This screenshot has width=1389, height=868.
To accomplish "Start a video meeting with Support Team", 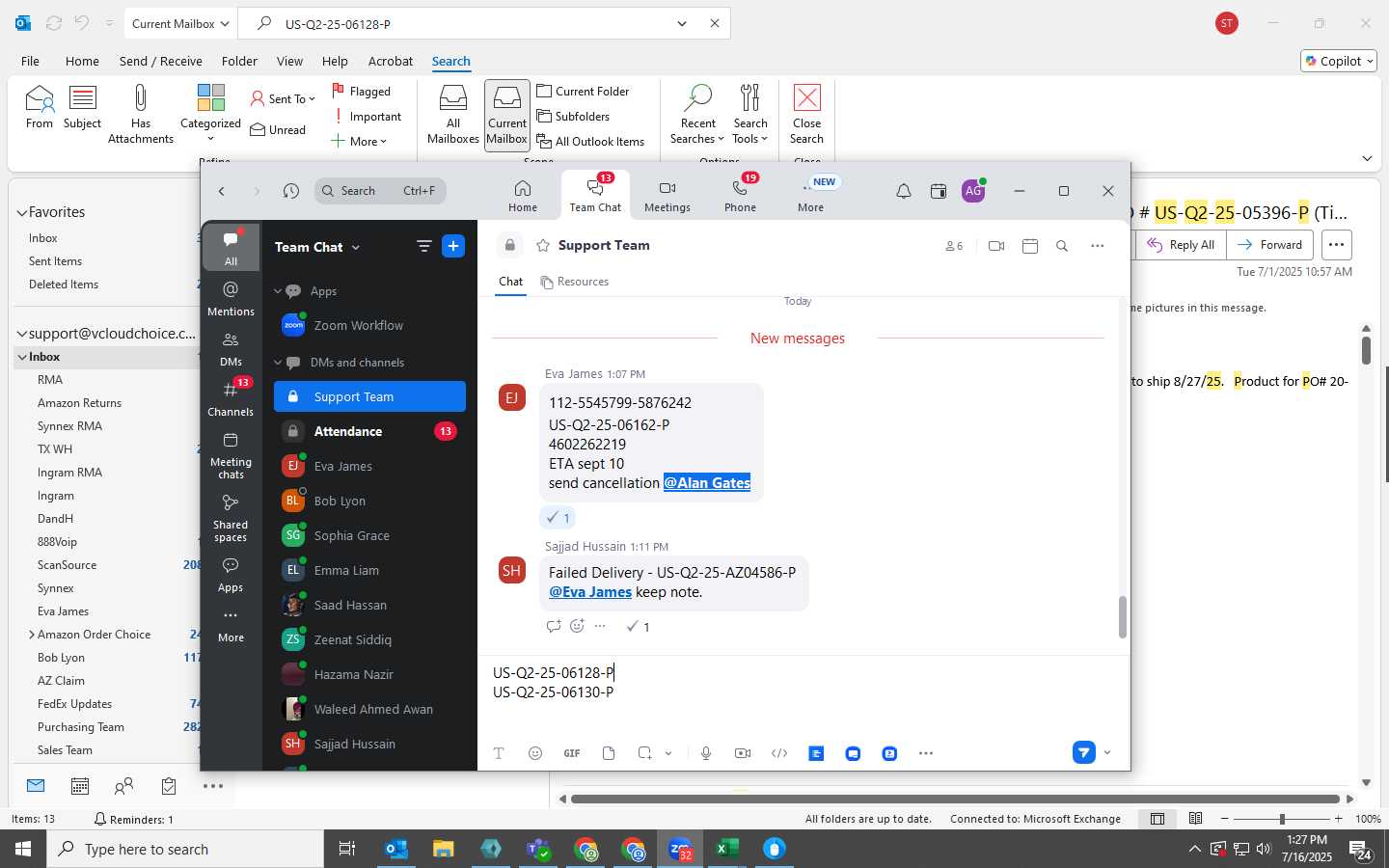I will 996,246.
